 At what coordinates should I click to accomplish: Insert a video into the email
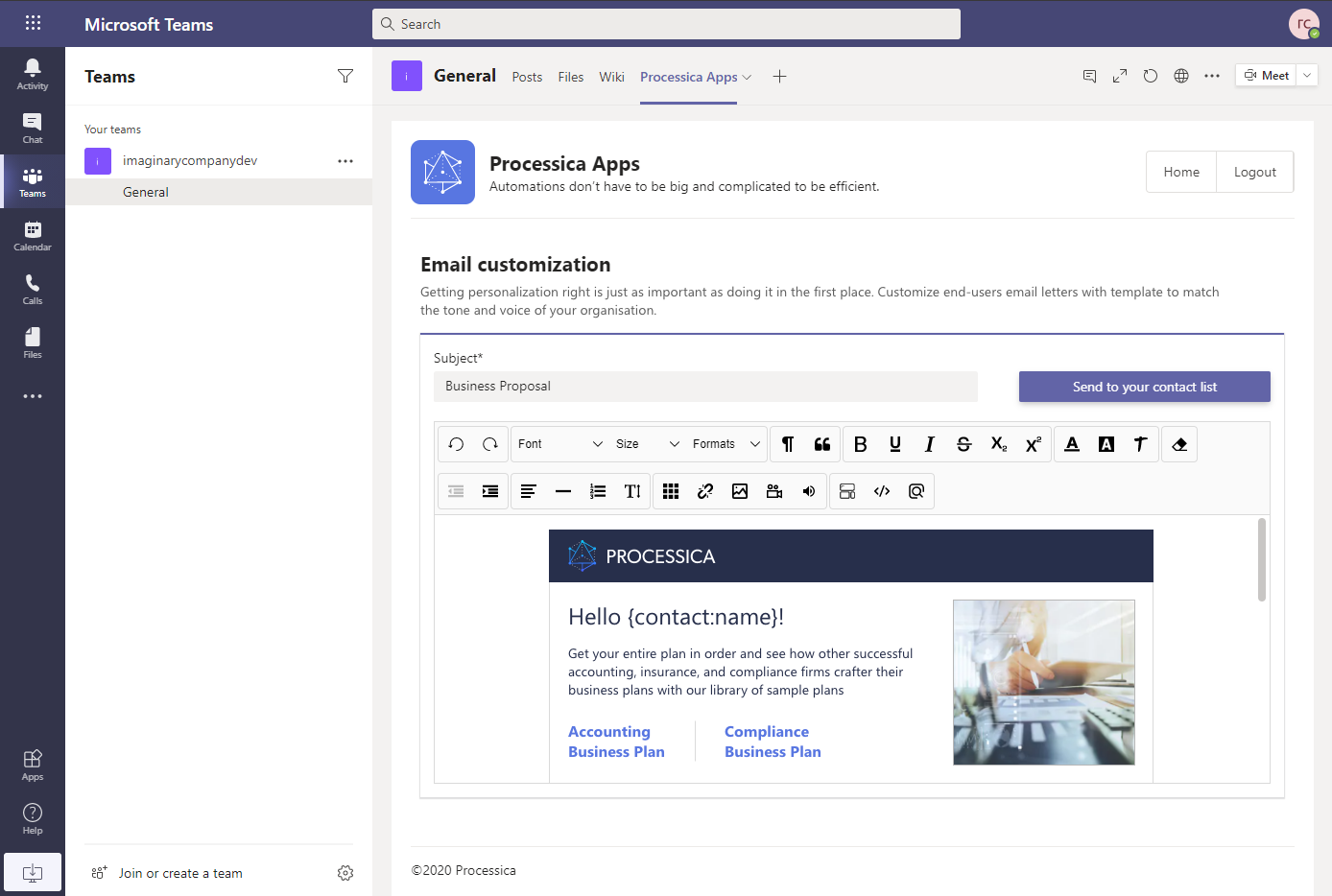tap(774, 491)
